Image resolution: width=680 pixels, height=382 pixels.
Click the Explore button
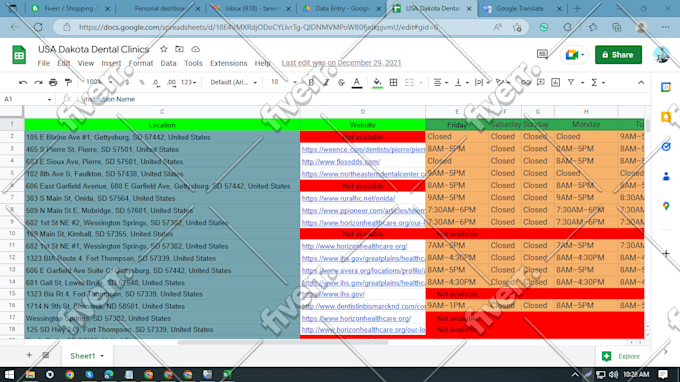(x=621, y=356)
